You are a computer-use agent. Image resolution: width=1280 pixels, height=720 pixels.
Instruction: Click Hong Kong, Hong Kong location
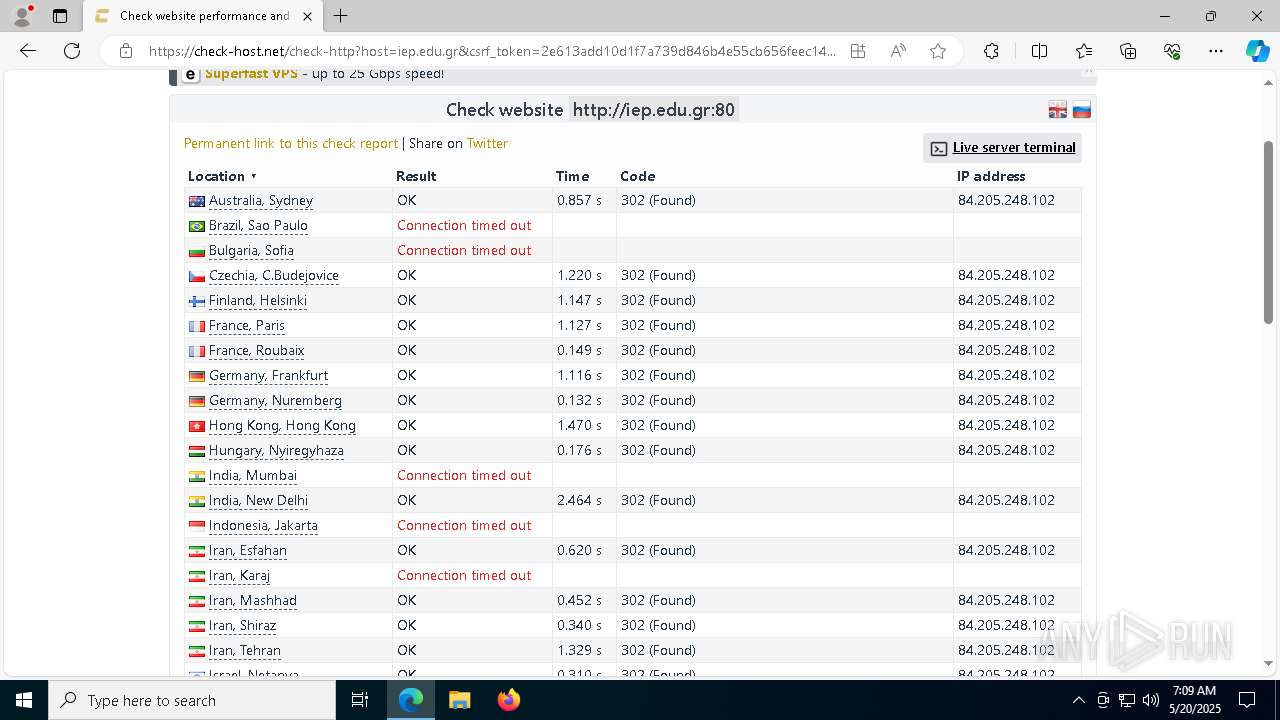click(282, 426)
